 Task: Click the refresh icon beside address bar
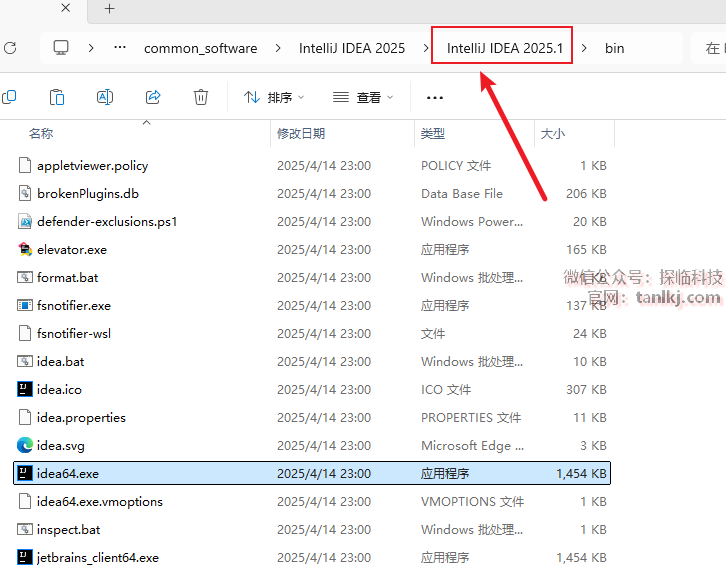point(10,48)
